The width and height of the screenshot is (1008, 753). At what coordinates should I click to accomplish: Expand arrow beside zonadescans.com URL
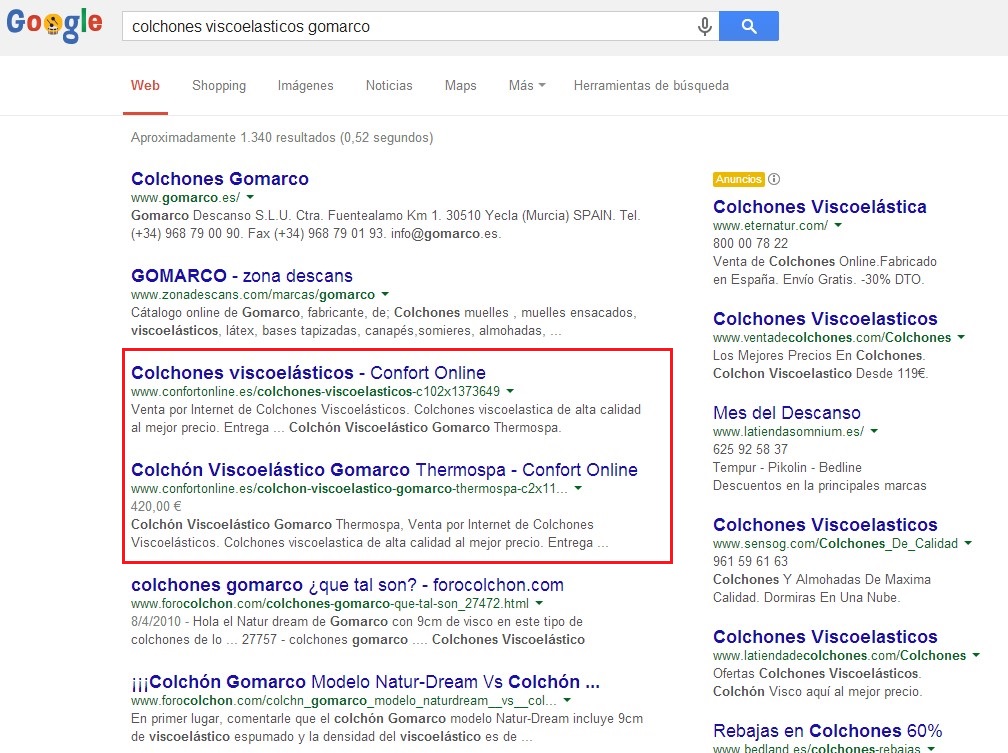point(384,295)
